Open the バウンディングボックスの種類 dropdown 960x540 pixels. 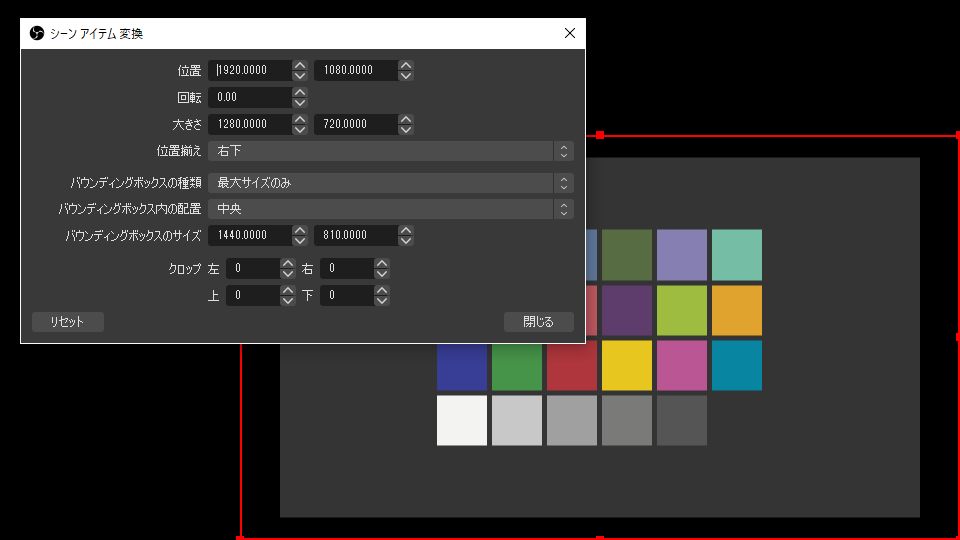coord(390,183)
